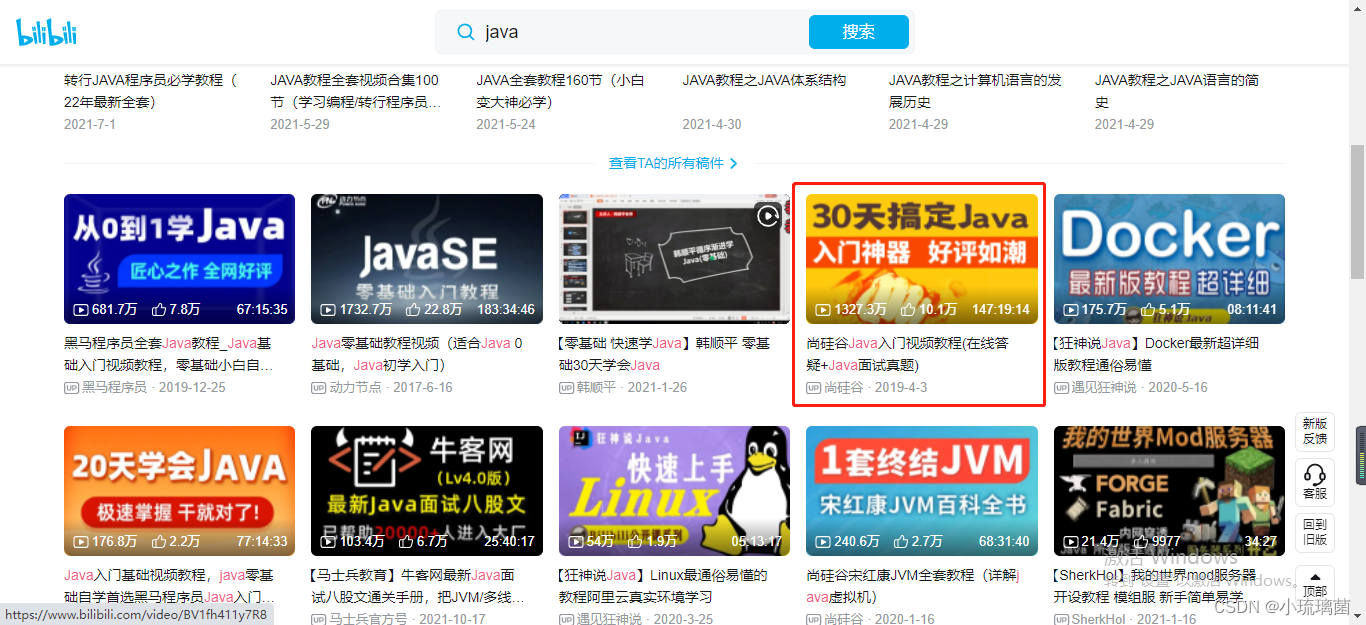Screen dimensions: 1366x625
Task: Open title 尚硅谷Java入门视频教程
Action: point(906,354)
